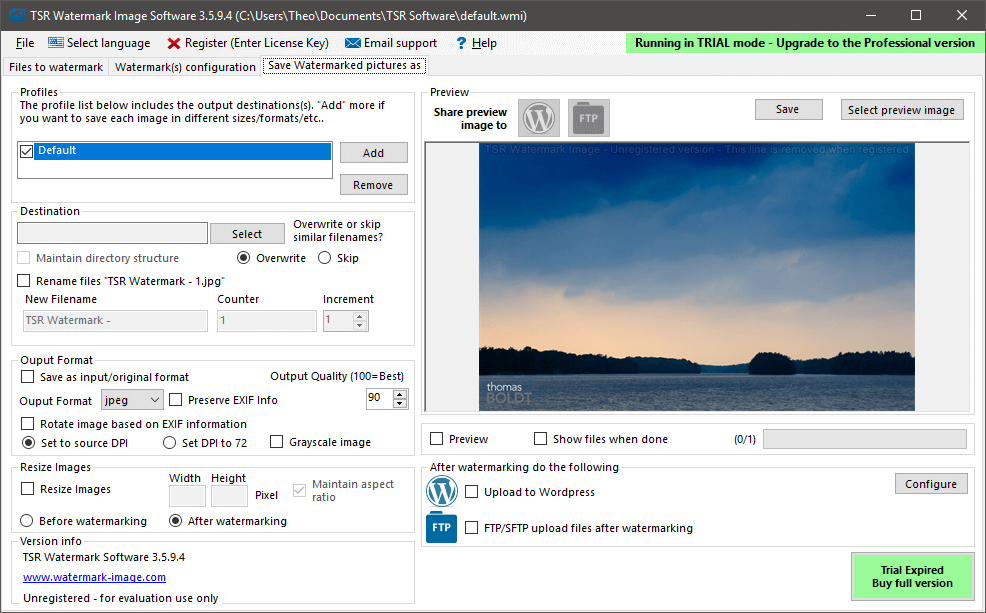Click the US flag language icon
Image resolution: width=986 pixels, height=613 pixels.
56,43
